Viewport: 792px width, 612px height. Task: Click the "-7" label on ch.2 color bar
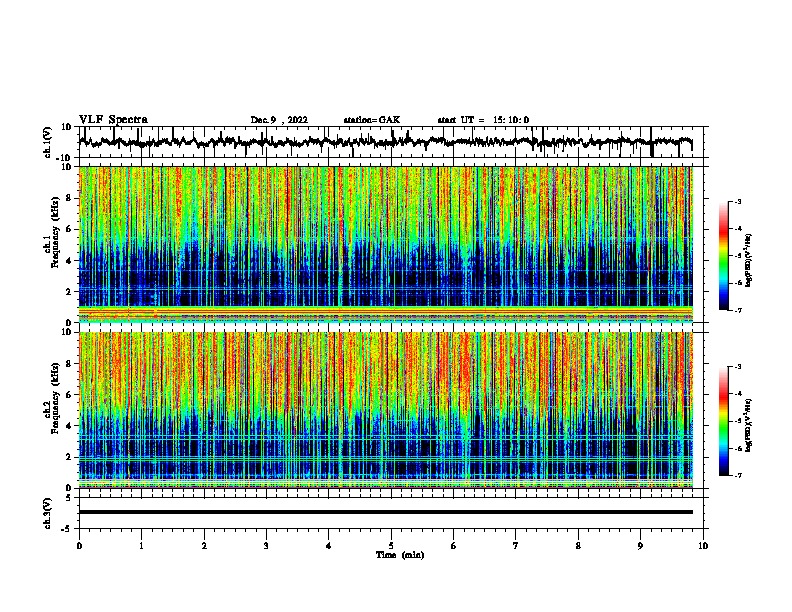[x=737, y=476]
